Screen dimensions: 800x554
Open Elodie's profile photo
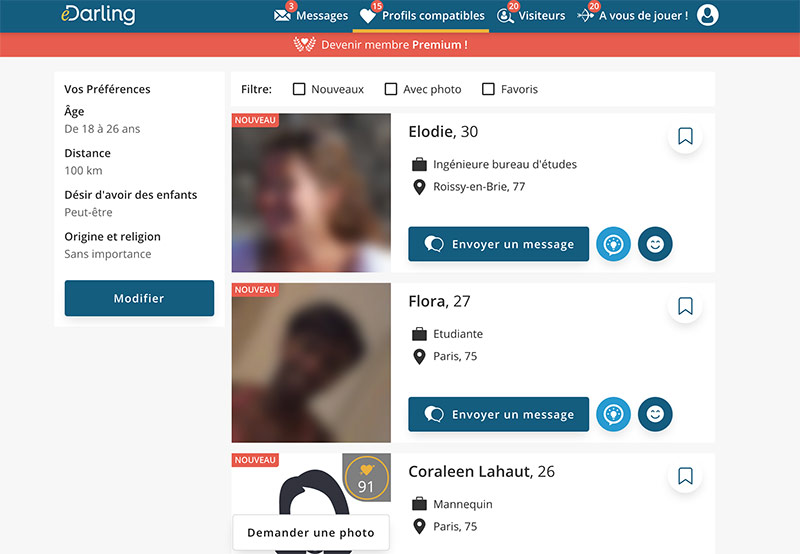311,192
